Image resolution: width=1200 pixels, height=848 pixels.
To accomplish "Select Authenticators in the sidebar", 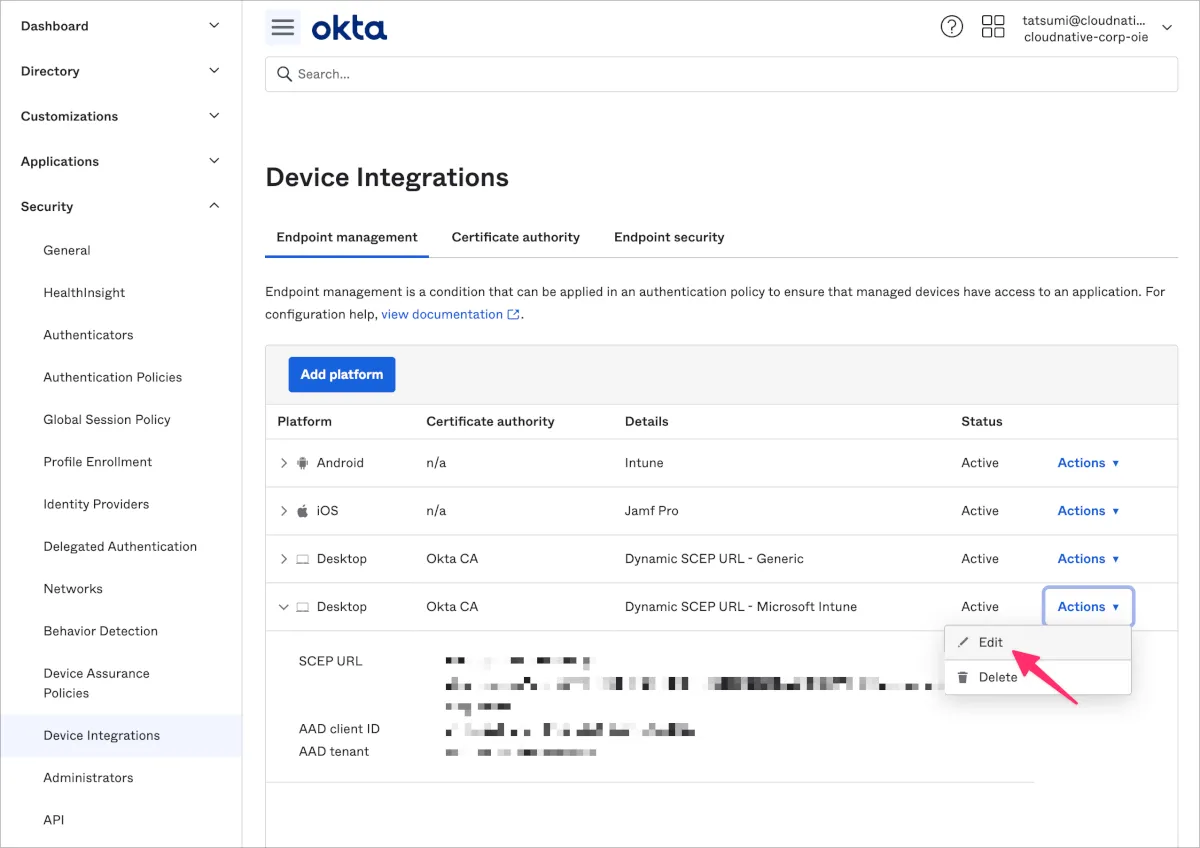I will pos(88,335).
